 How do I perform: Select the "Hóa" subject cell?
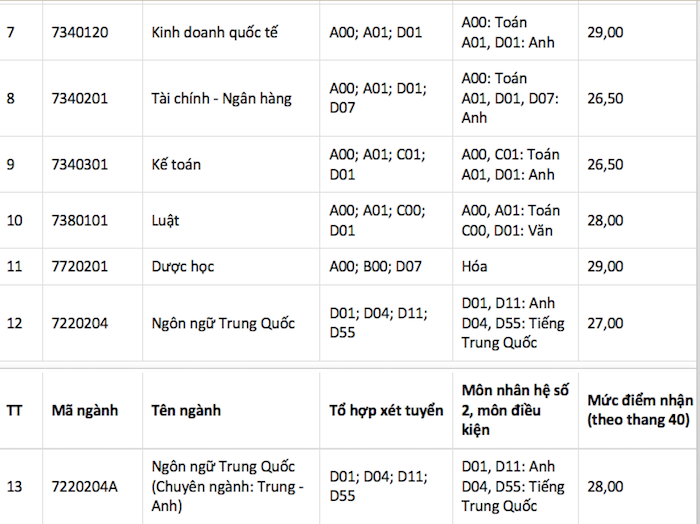475,267
